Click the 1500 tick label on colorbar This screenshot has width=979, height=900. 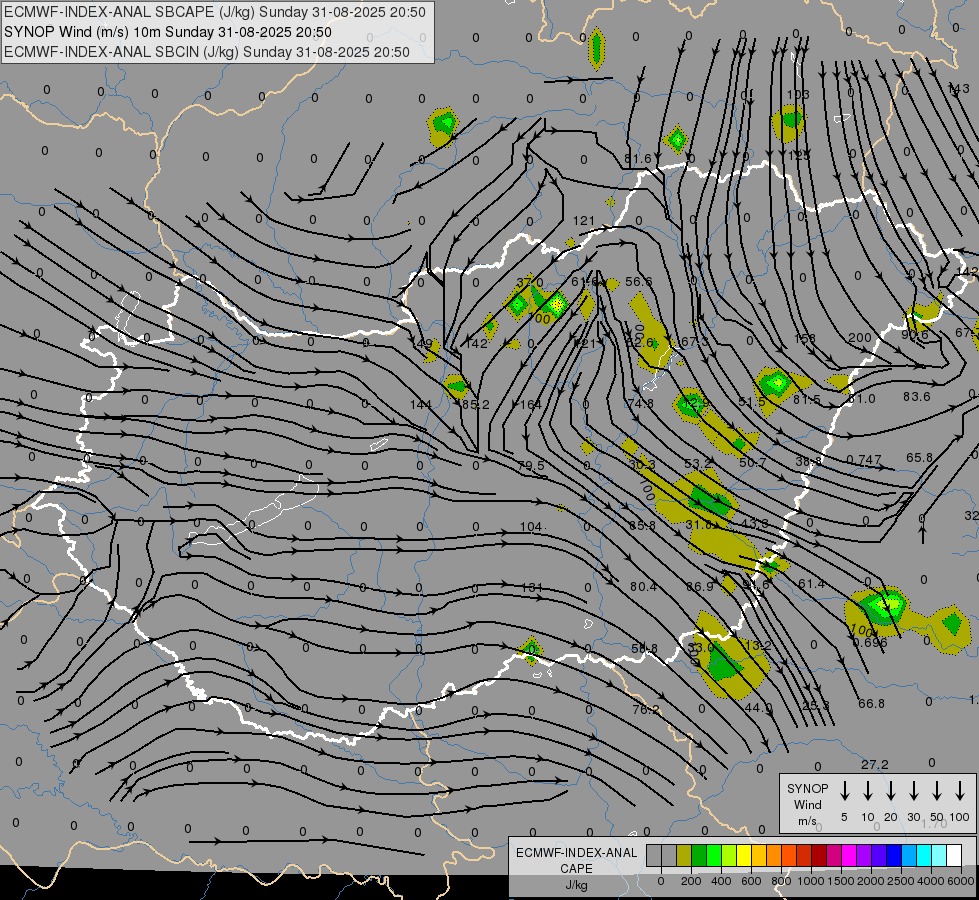(840, 881)
